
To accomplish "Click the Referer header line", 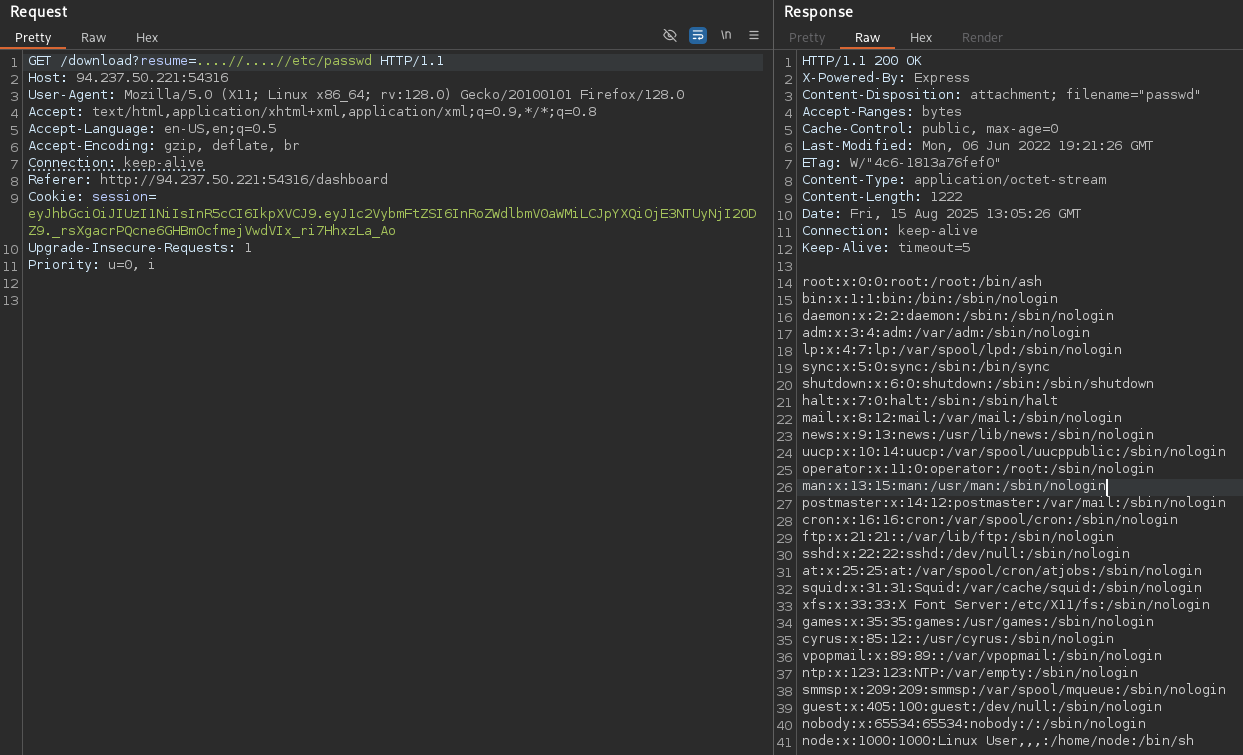I will coord(208,180).
